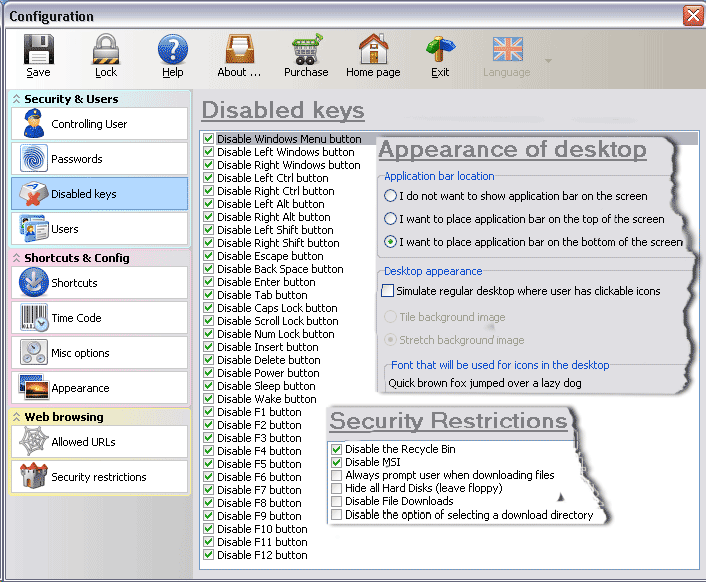Click the Exit toolbar icon
The image size is (706, 582).
point(440,50)
